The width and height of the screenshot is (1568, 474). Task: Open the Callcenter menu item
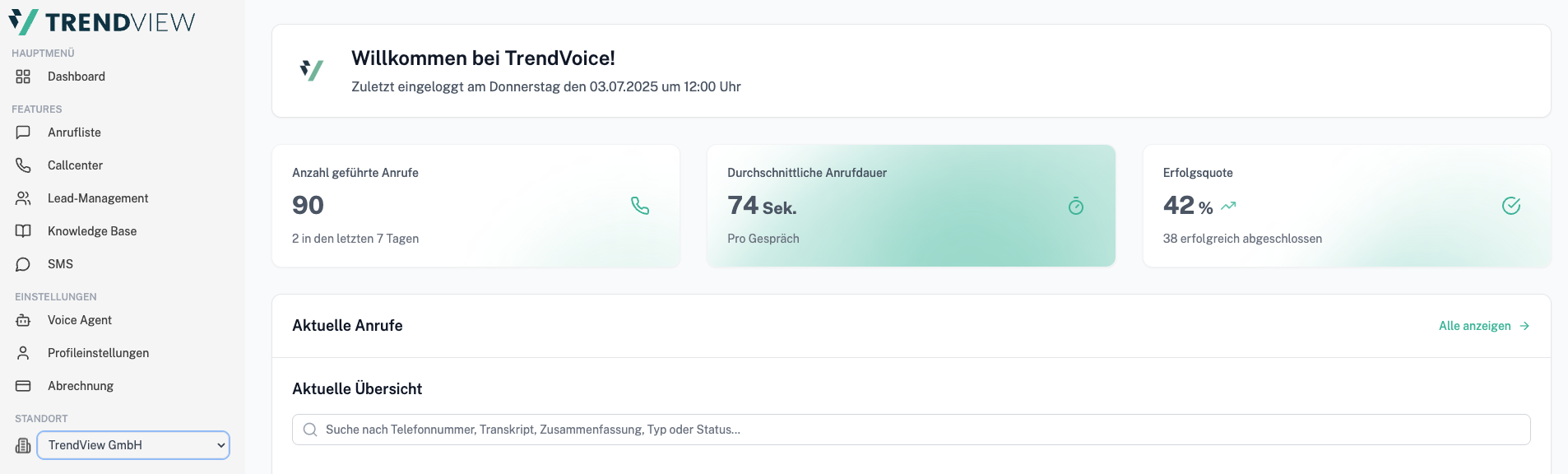[x=75, y=165]
